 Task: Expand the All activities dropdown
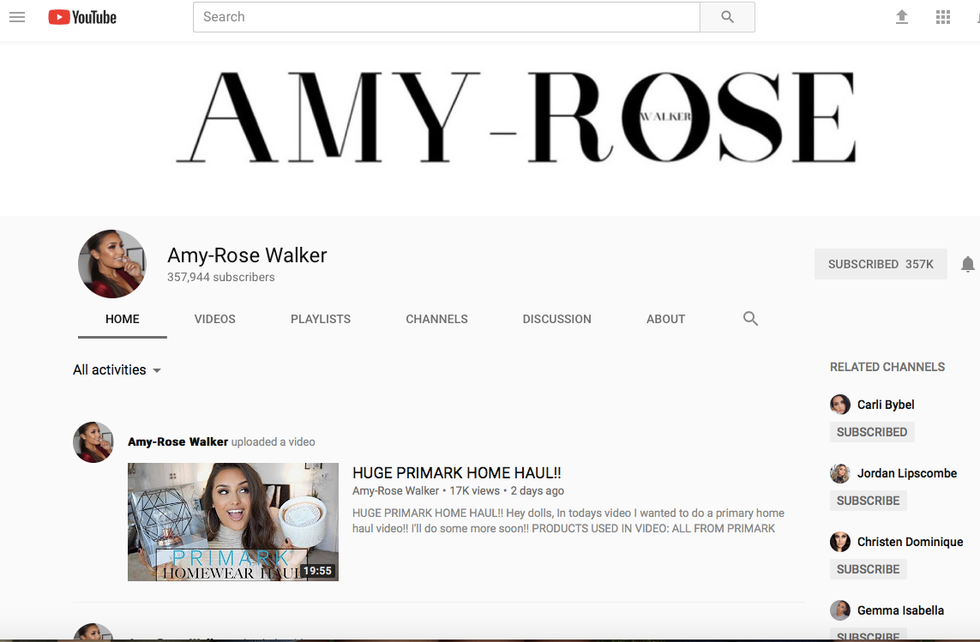click(x=117, y=370)
